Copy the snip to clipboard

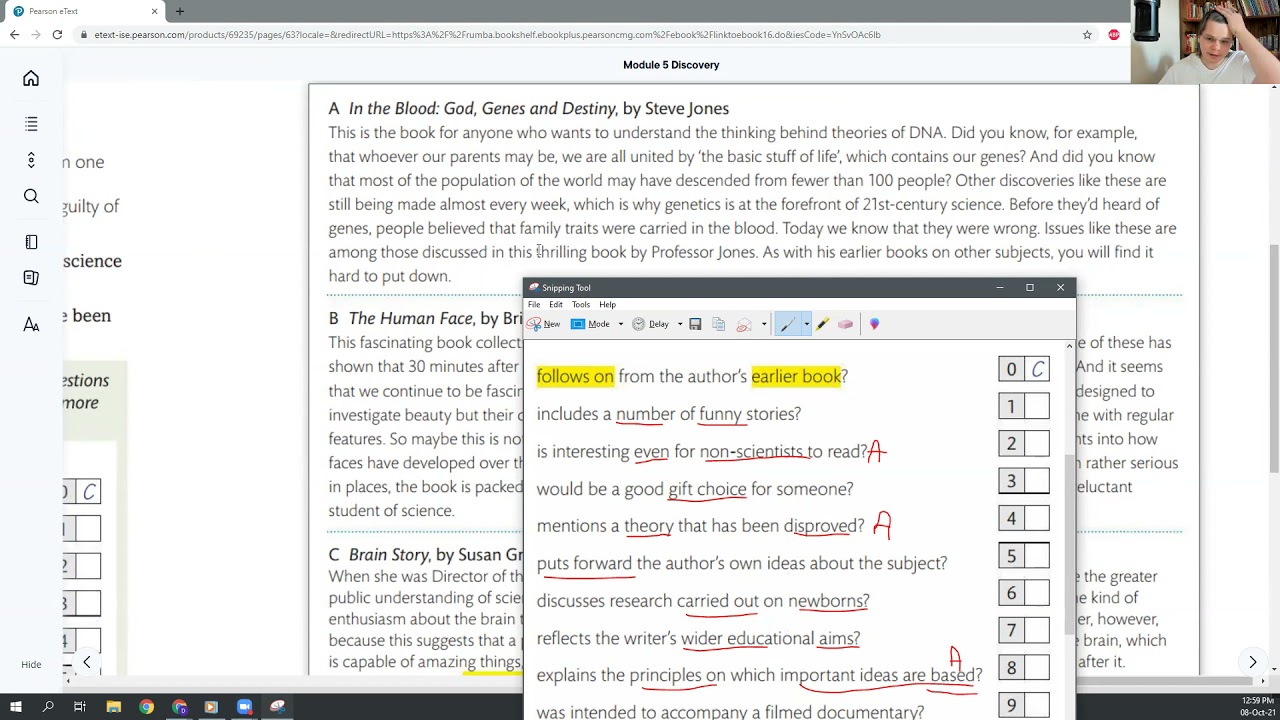718,324
